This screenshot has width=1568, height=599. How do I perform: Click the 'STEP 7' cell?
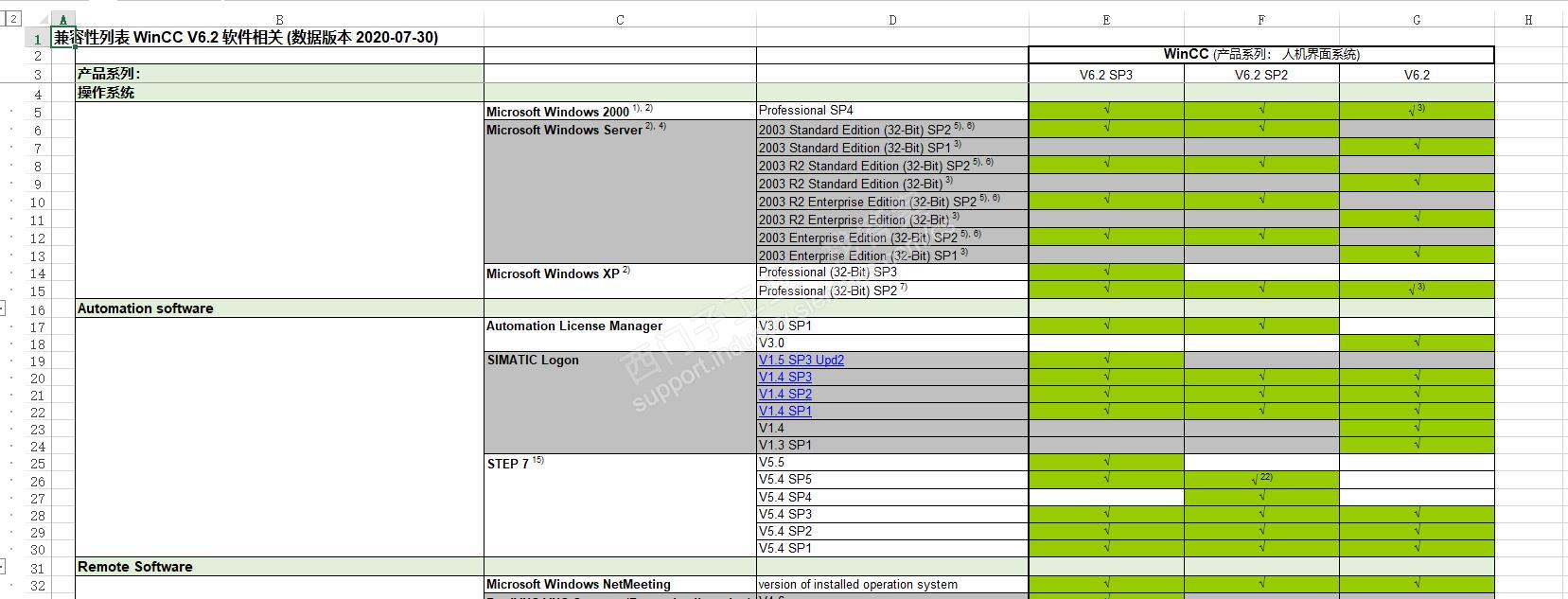coord(620,505)
